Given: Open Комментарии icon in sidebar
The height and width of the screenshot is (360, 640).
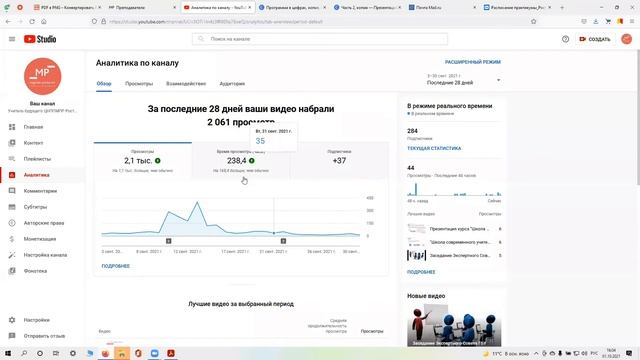Looking at the screenshot, I should tap(12, 191).
